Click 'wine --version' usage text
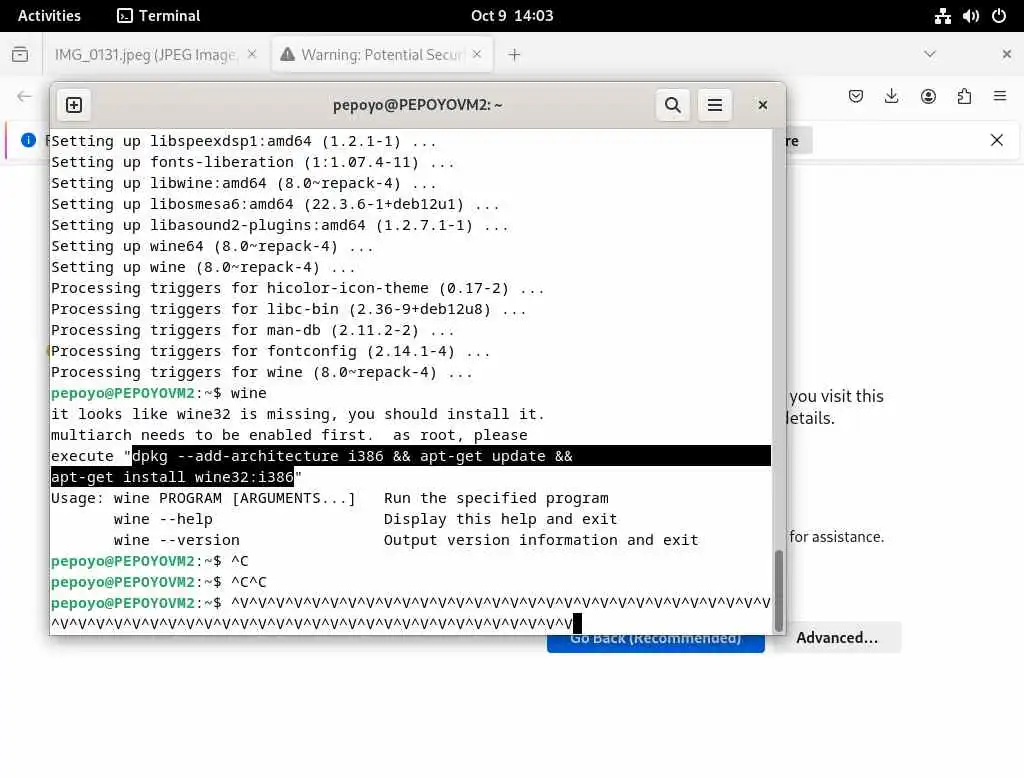This screenshot has height=778, width=1024. click(x=176, y=540)
